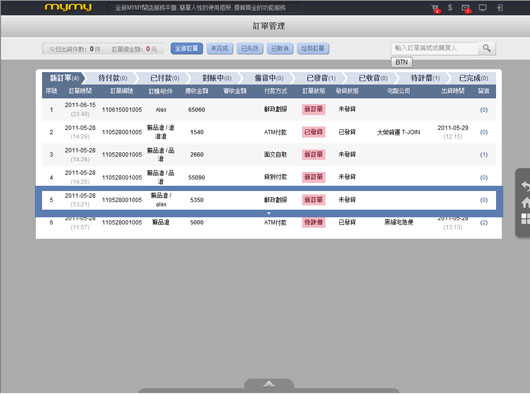Click the 2011-06-15 order time cell
This screenshot has width=530, height=394.
(80, 109)
